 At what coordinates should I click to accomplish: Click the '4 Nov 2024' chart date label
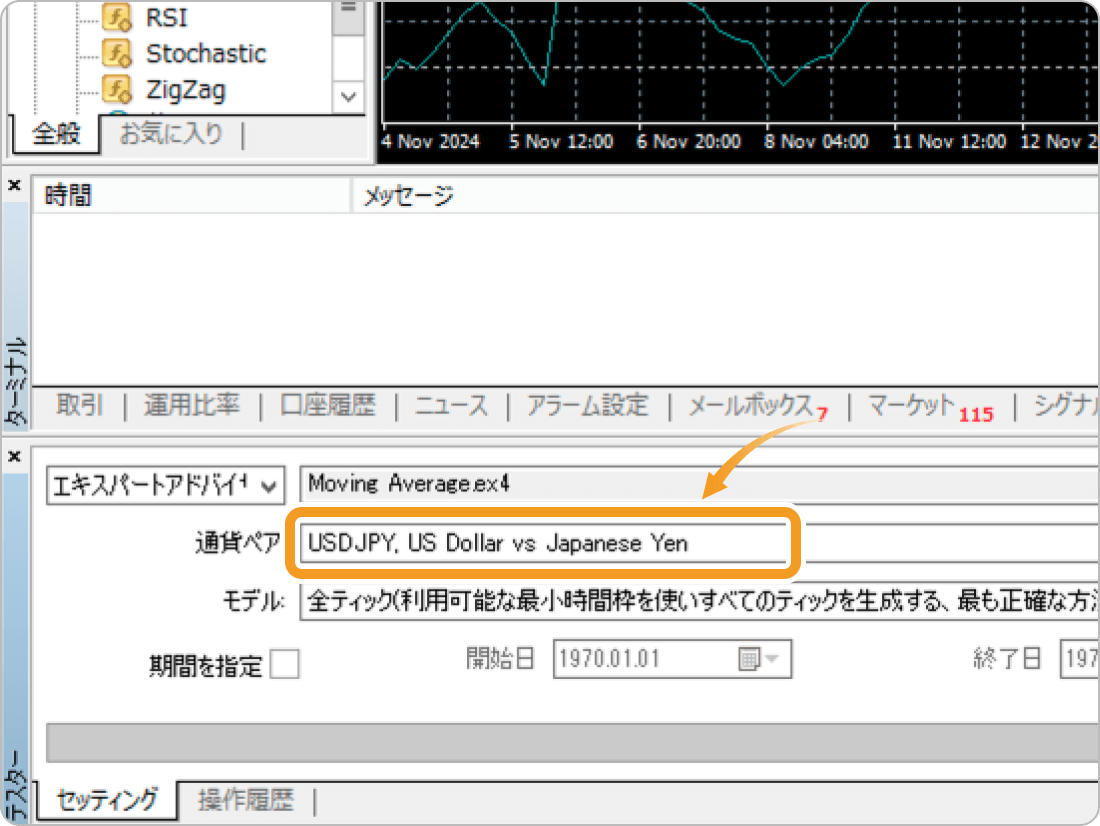click(x=430, y=142)
